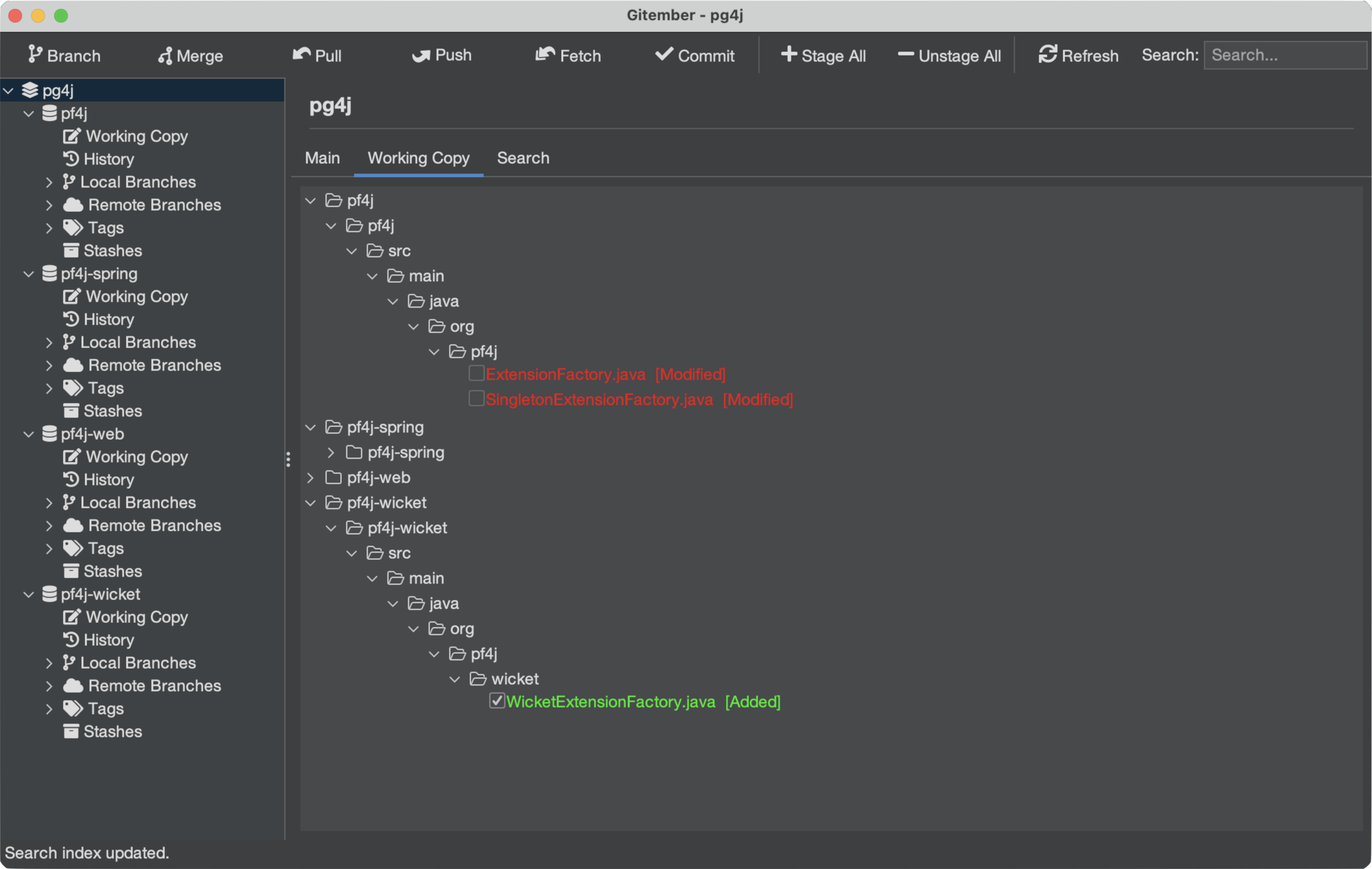Click the wicket folder icon in file tree

(x=478, y=679)
